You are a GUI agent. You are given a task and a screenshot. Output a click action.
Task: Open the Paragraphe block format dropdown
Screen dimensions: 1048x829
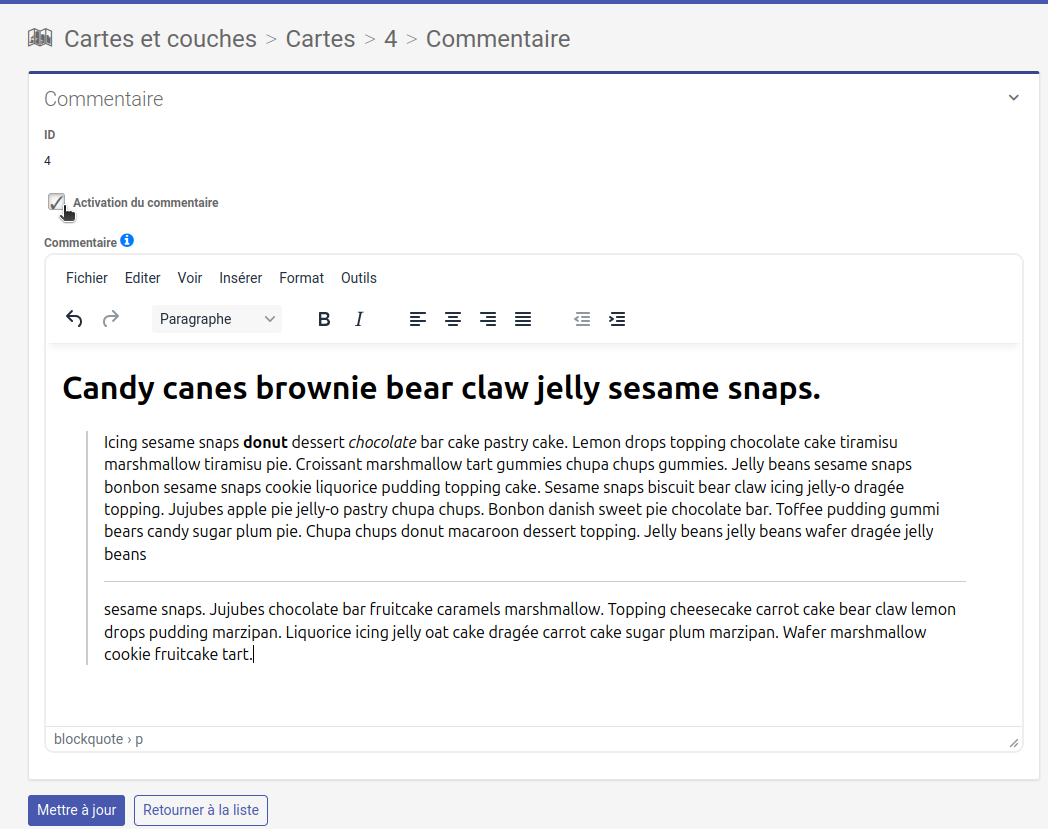(x=217, y=319)
